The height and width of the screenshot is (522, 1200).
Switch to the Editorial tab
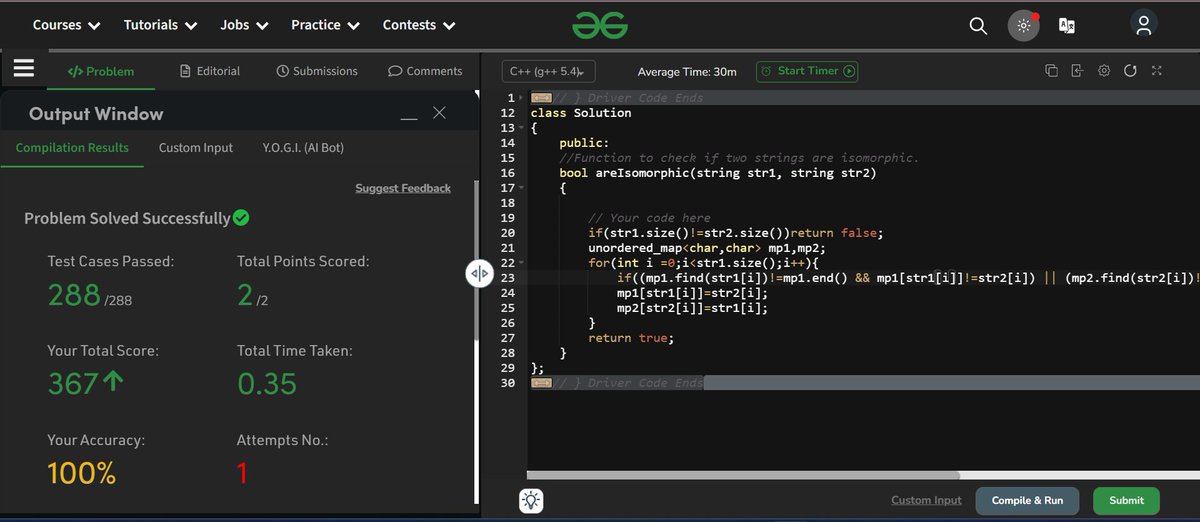click(210, 71)
